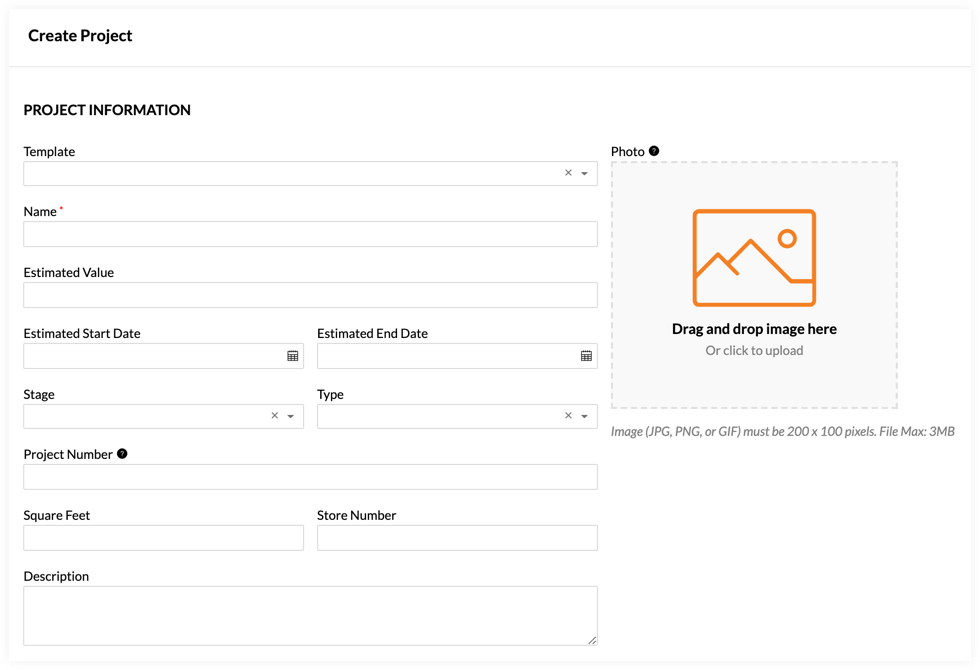Expand the Template dropdown arrow
The image size is (980, 670).
pyautogui.click(x=585, y=174)
